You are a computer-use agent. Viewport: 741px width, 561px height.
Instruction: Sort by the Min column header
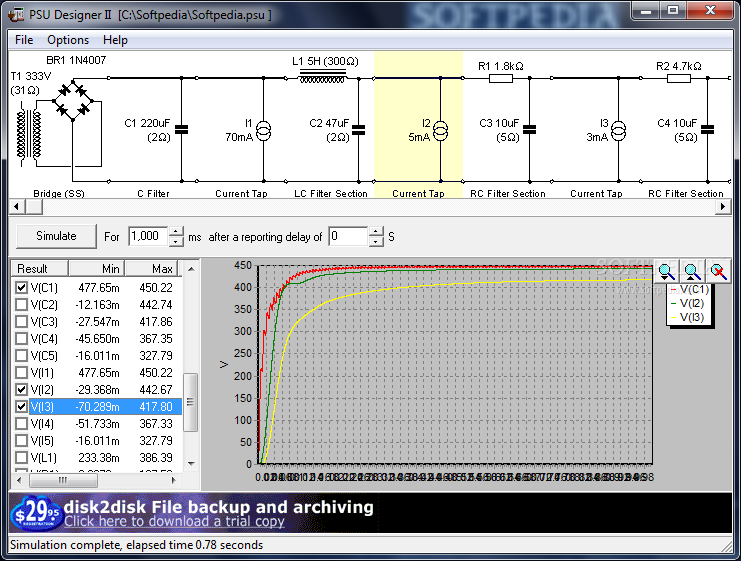[x=97, y=268]
